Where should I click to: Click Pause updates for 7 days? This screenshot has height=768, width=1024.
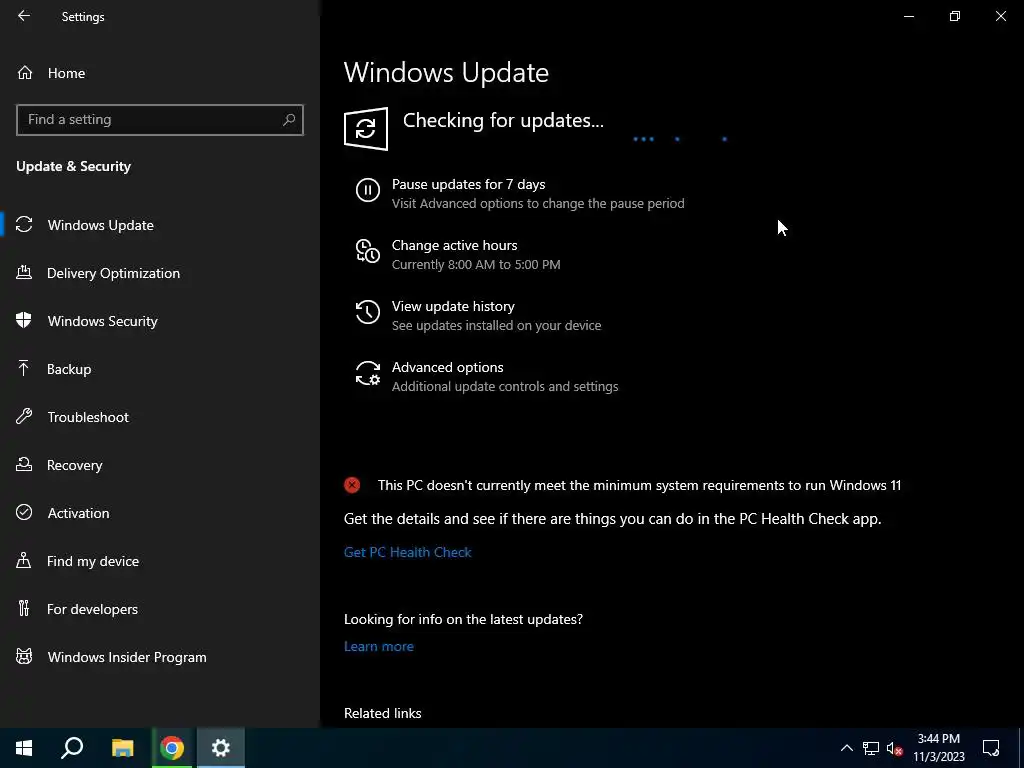tap(468, 184)
